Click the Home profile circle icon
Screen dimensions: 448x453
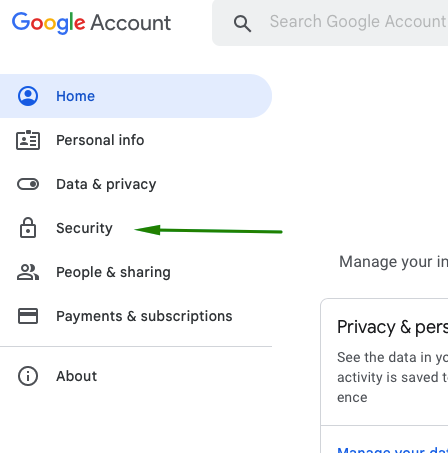point(28,96)
